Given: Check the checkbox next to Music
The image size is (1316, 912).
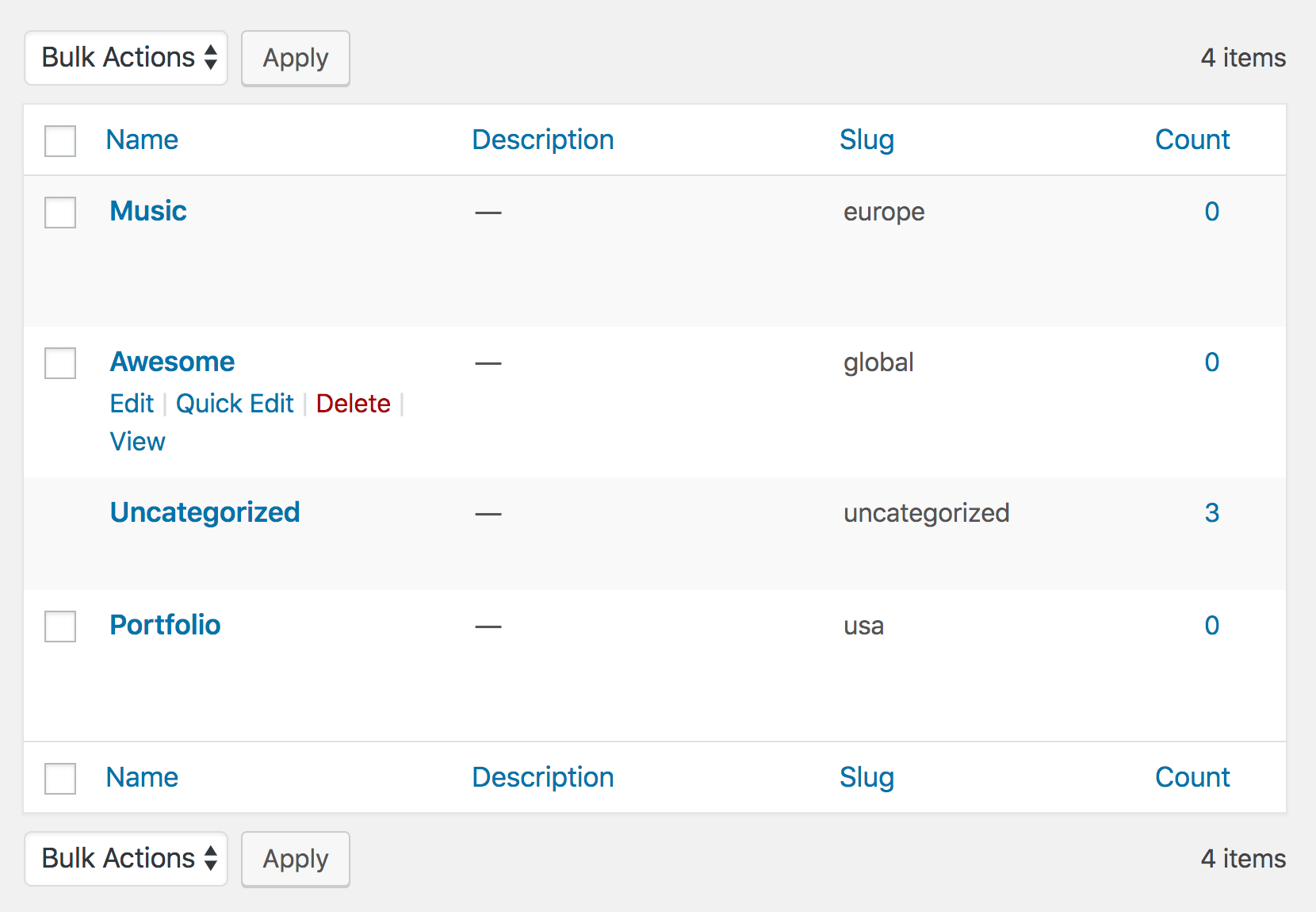Looking at the screenshot, I should point(59,212).
